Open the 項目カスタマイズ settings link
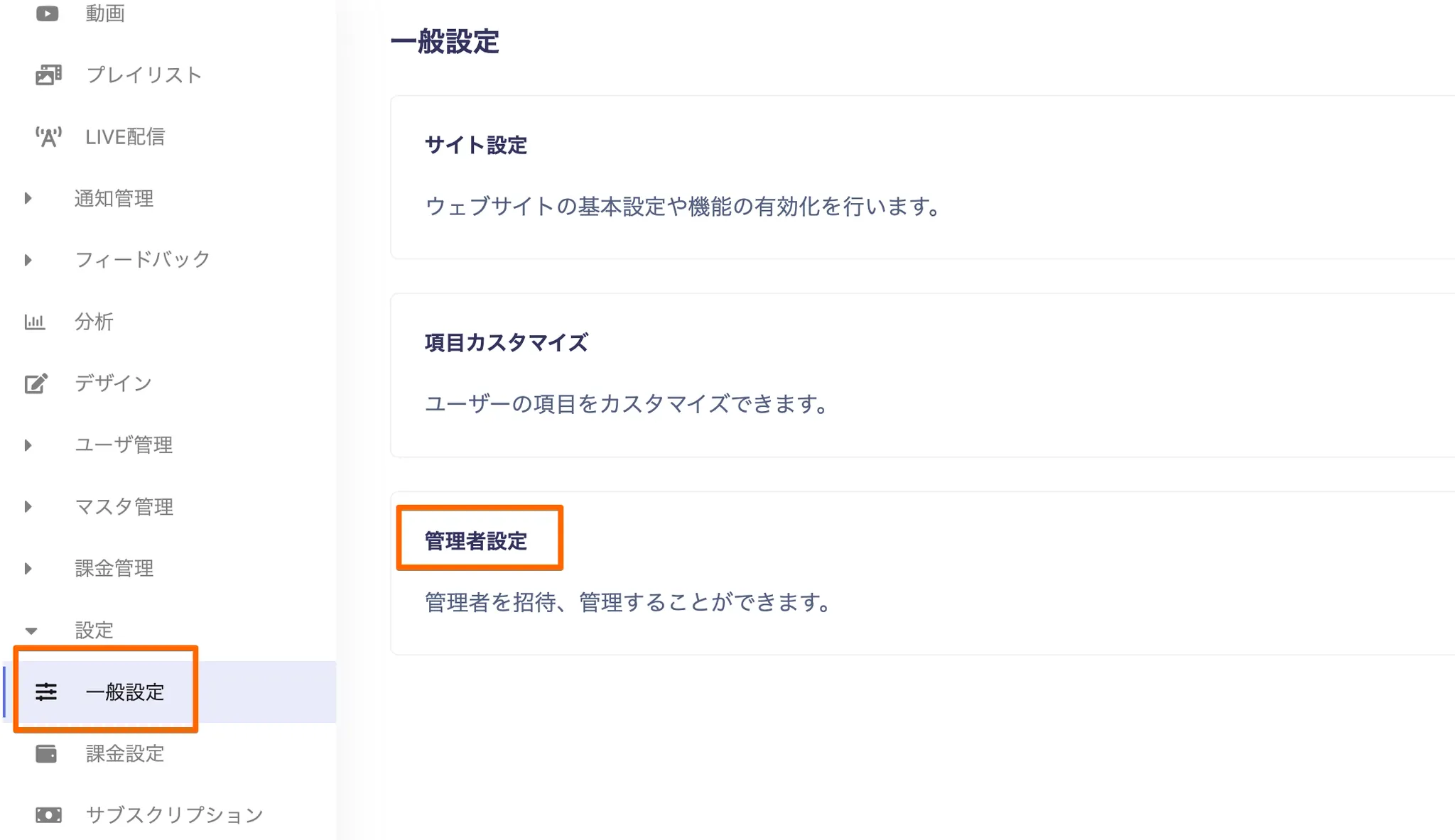This screenshot has width=1455, height=840. (506, 343)
